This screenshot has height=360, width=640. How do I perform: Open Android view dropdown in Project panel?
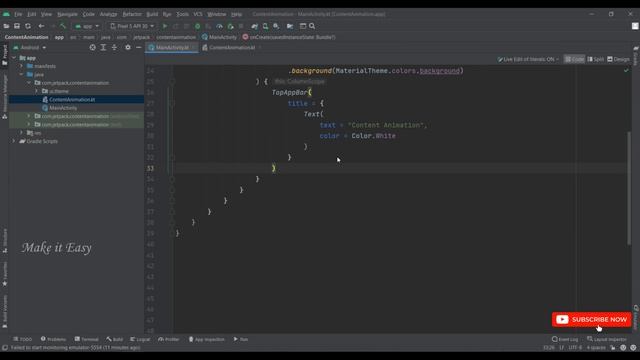click(x=30, y=47)
